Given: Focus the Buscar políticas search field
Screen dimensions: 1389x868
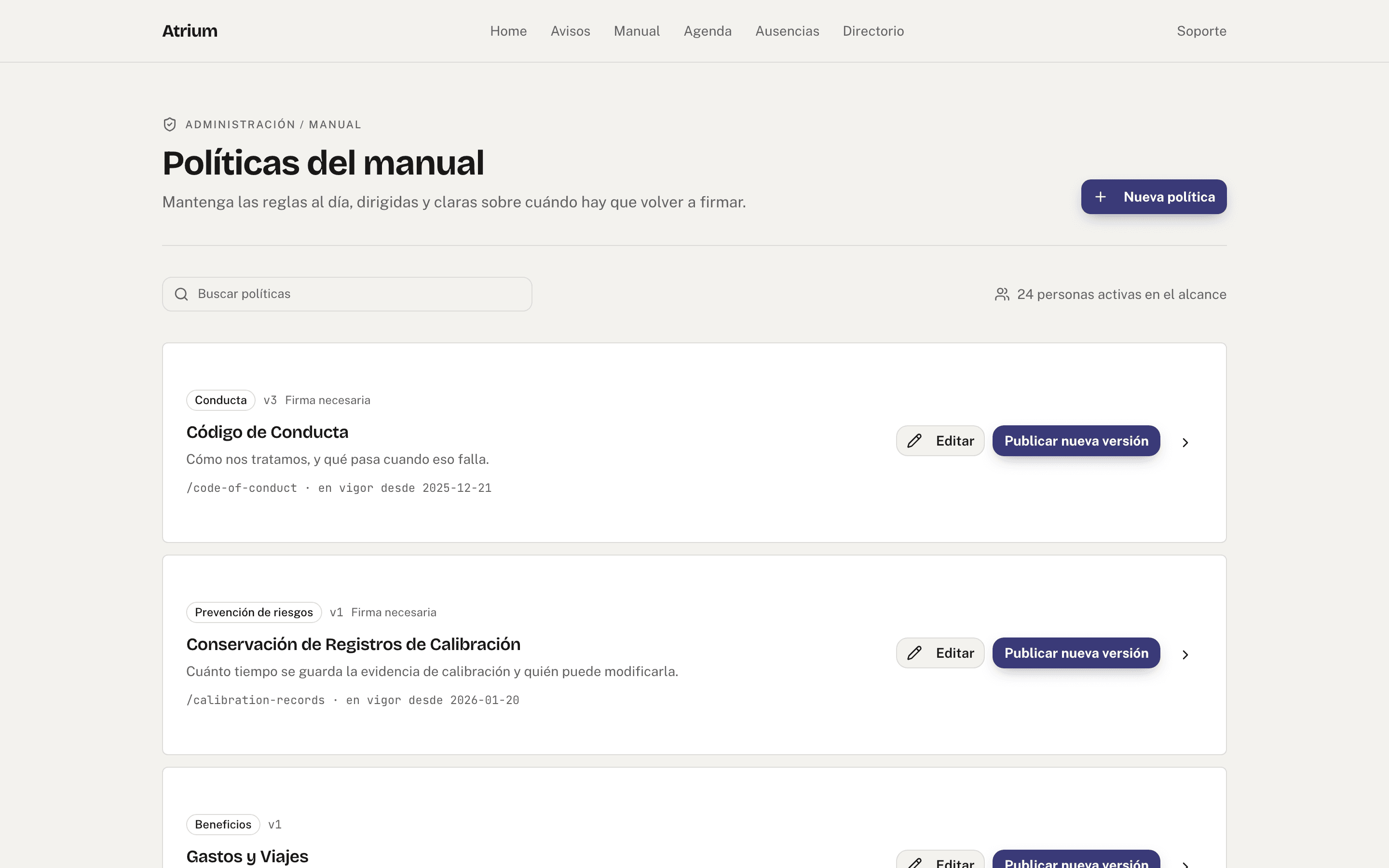Looking at the screenshot, I should [x=347, y=295].
